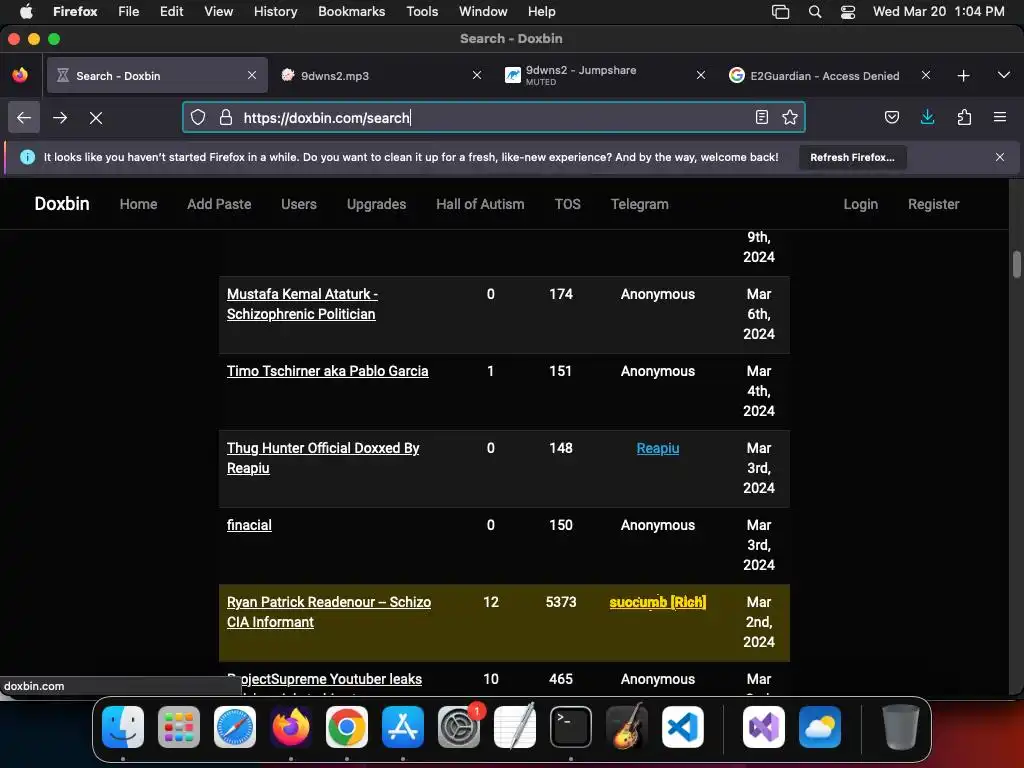The height and width of the screenshot is (768, 1024).
Task: Open Visual Studio Code from the Dock
Action: 682,727
